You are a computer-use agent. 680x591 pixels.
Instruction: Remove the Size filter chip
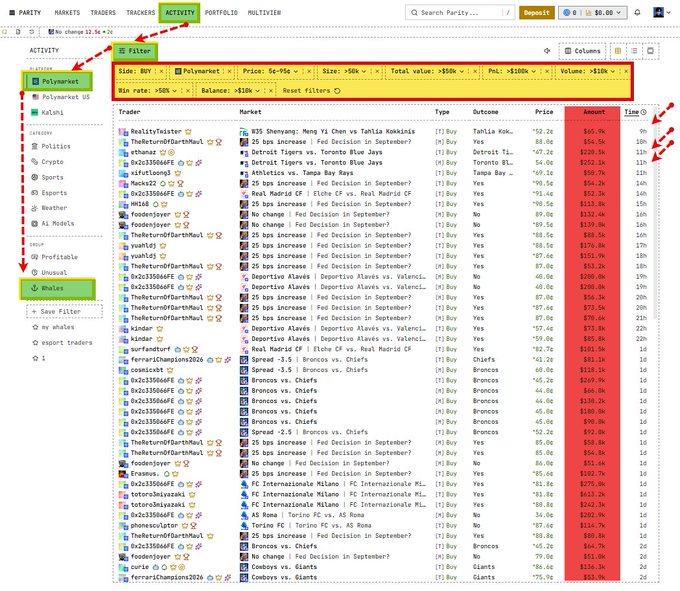[377, 71]
